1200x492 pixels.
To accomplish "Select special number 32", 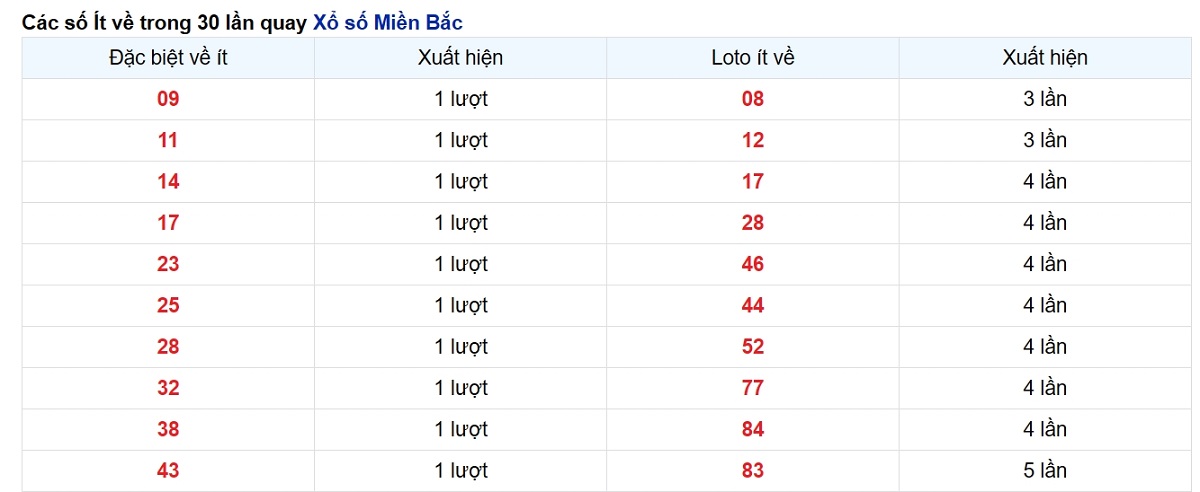I will tap(168, 388).
